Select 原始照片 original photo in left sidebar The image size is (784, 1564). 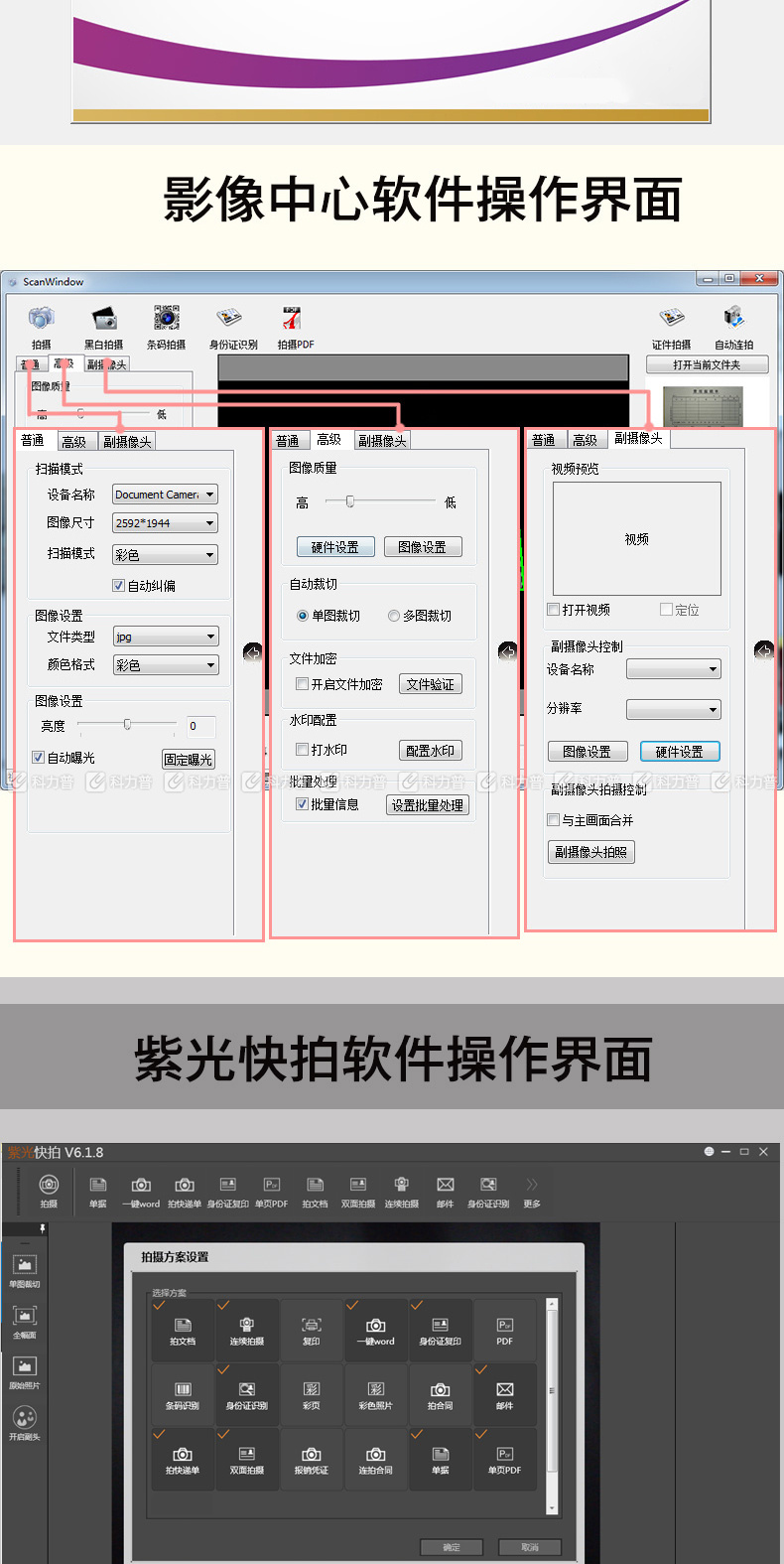[25, 1372]
